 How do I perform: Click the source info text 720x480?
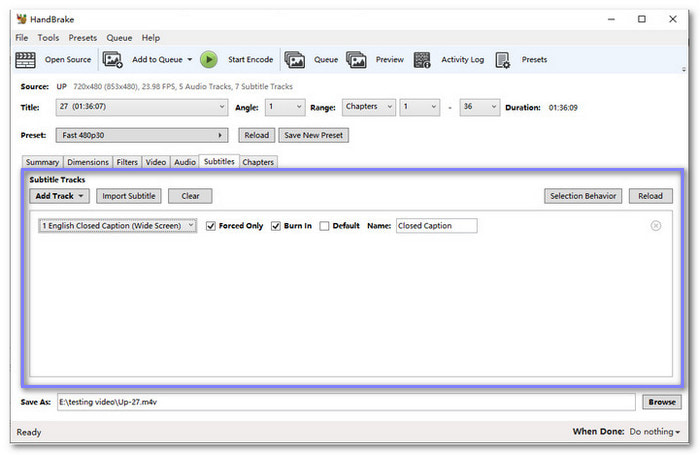pyautogui.click(x=183, y=87)
